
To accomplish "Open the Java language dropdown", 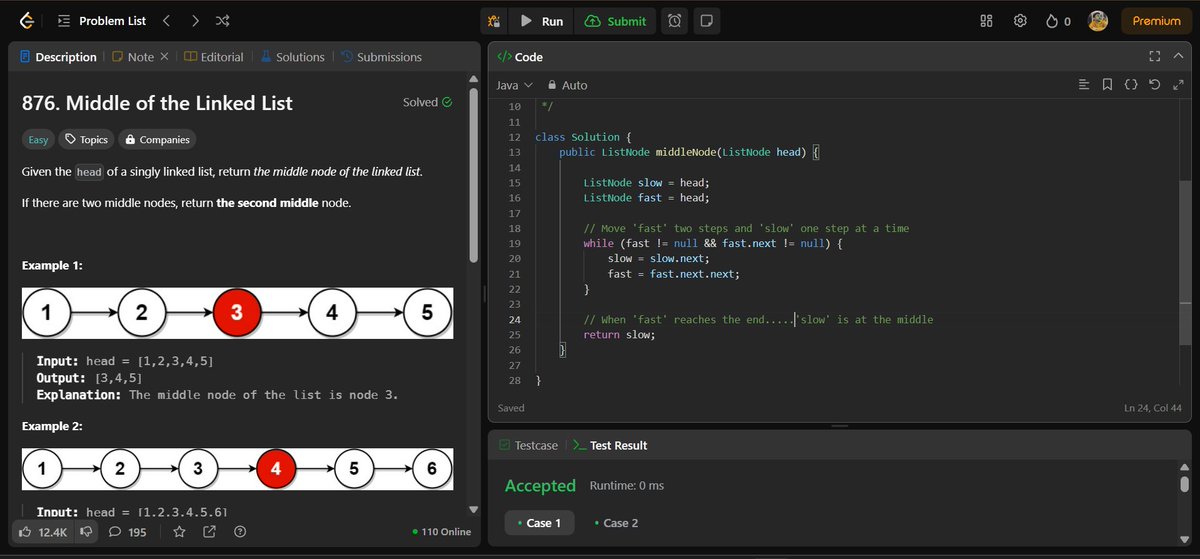I will click(515, 85).
